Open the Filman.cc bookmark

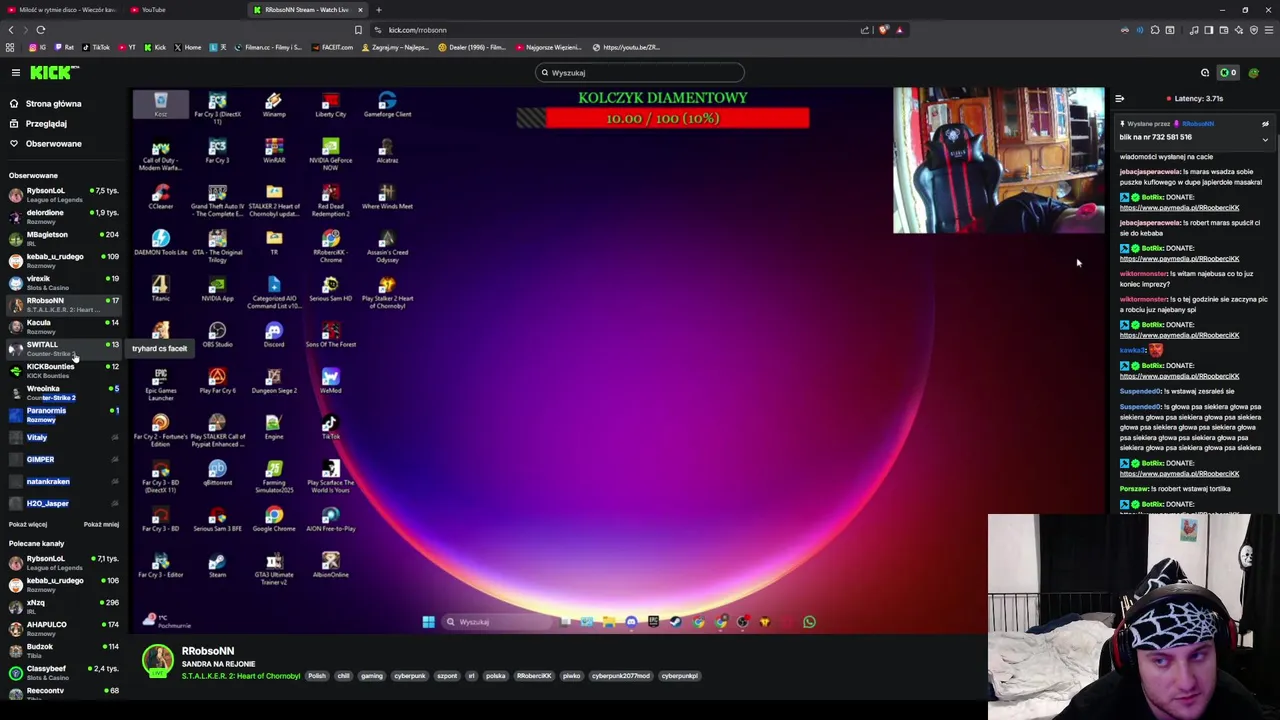pyautogui.click(x=267, y=47)
